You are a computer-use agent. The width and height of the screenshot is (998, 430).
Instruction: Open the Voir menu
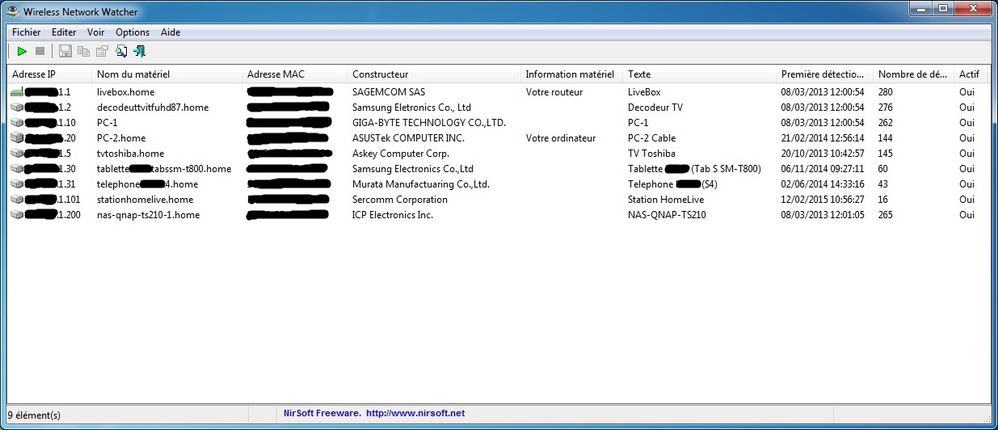tap(96, 32)
